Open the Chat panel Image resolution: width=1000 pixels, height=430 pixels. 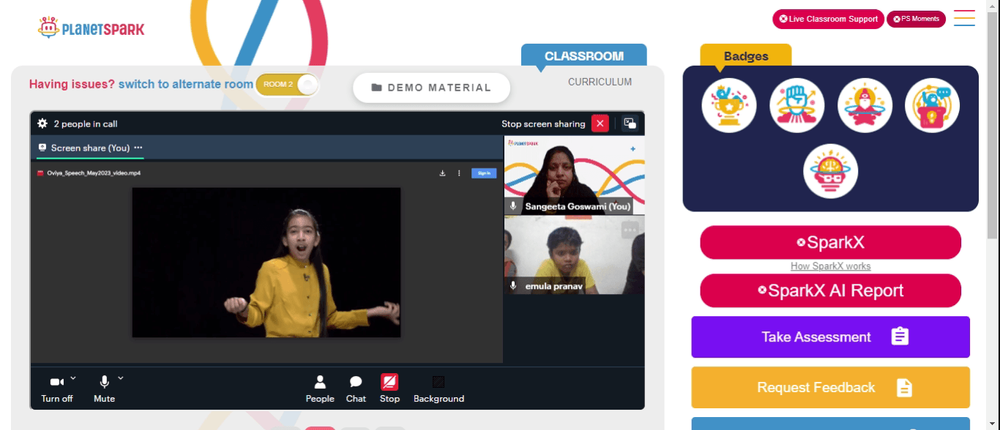[x=356, y=389]
